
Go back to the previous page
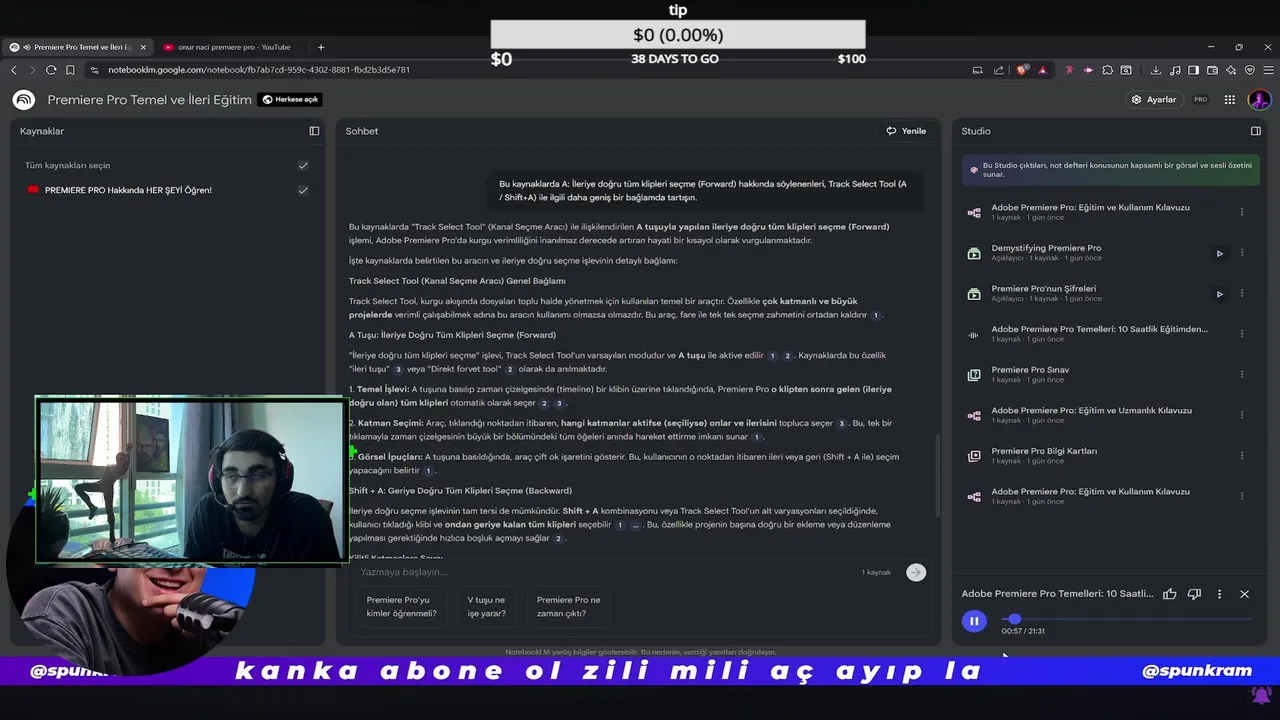[13, 70]
